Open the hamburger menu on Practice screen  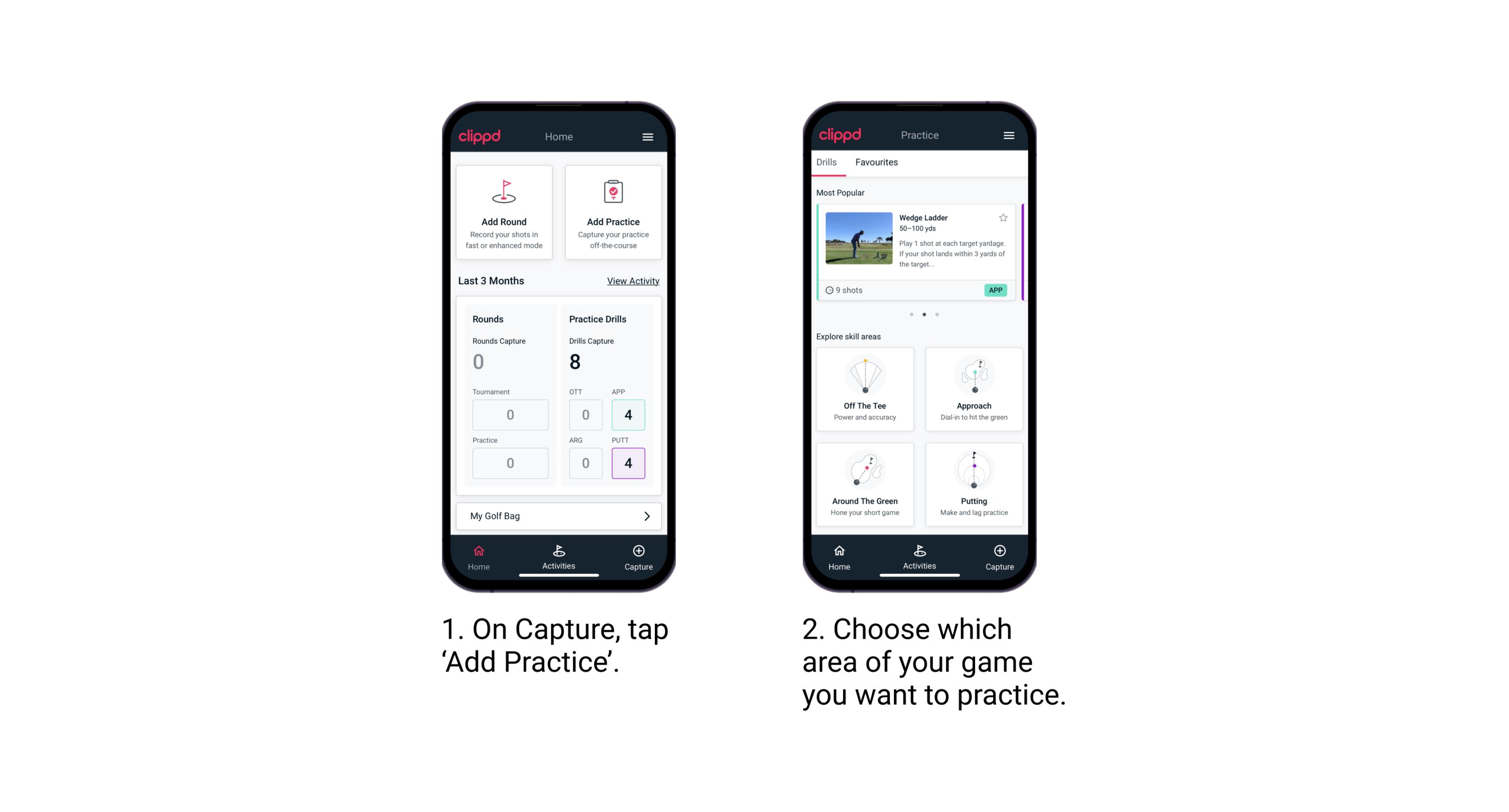[x=1009, y=135]
